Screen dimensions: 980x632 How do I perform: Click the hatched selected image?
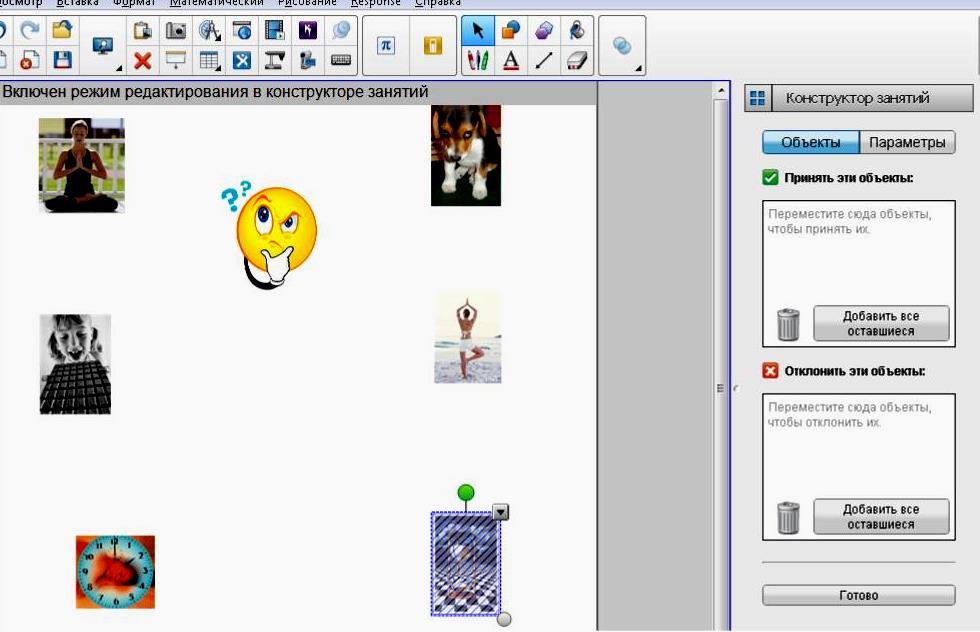click(x=466, y=564)
